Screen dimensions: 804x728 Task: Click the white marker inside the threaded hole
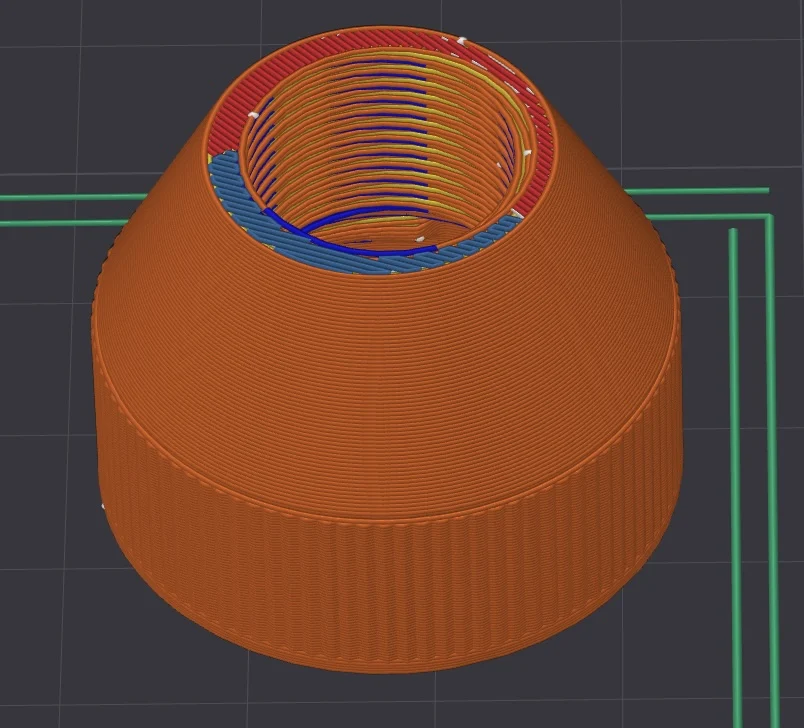point(420,238)
